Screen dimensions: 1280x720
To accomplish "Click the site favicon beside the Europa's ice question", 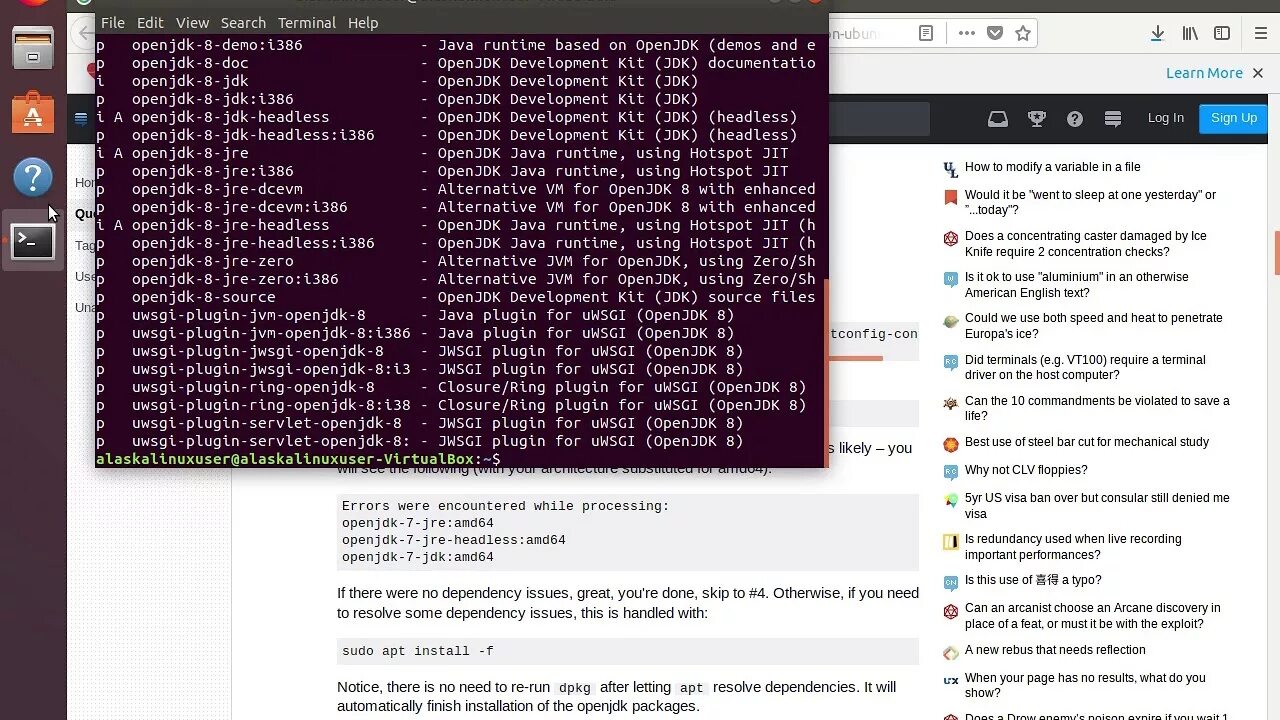I will click(951, 321).
